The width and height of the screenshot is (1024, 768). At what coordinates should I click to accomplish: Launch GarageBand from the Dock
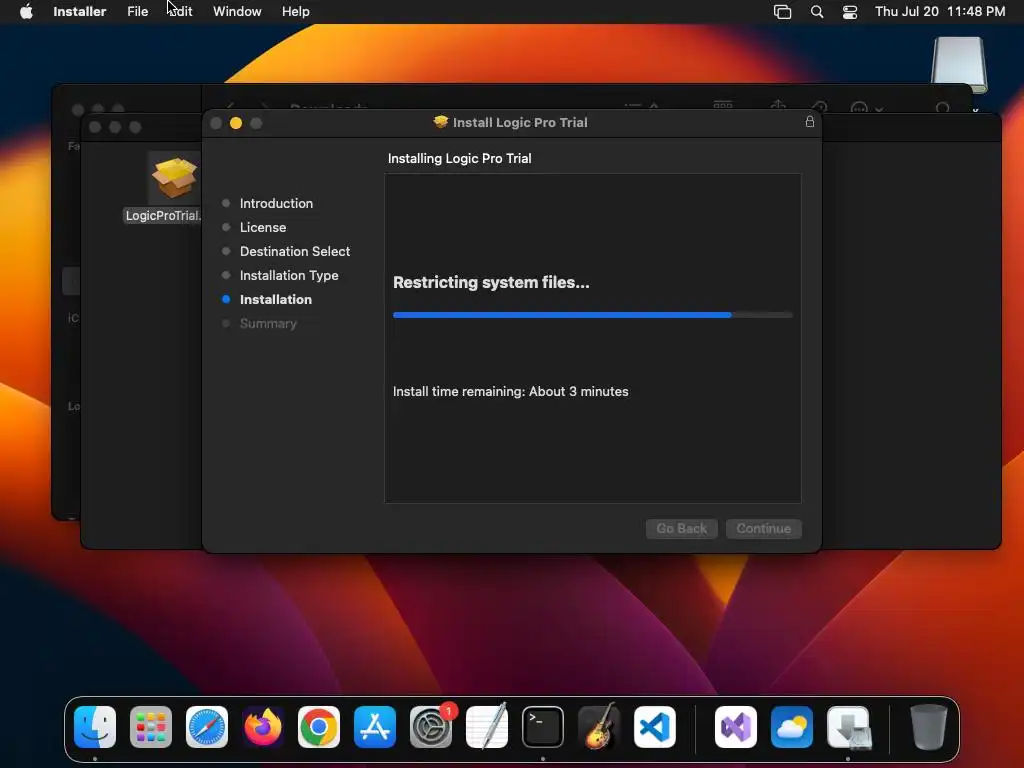[x=599, y=727]
